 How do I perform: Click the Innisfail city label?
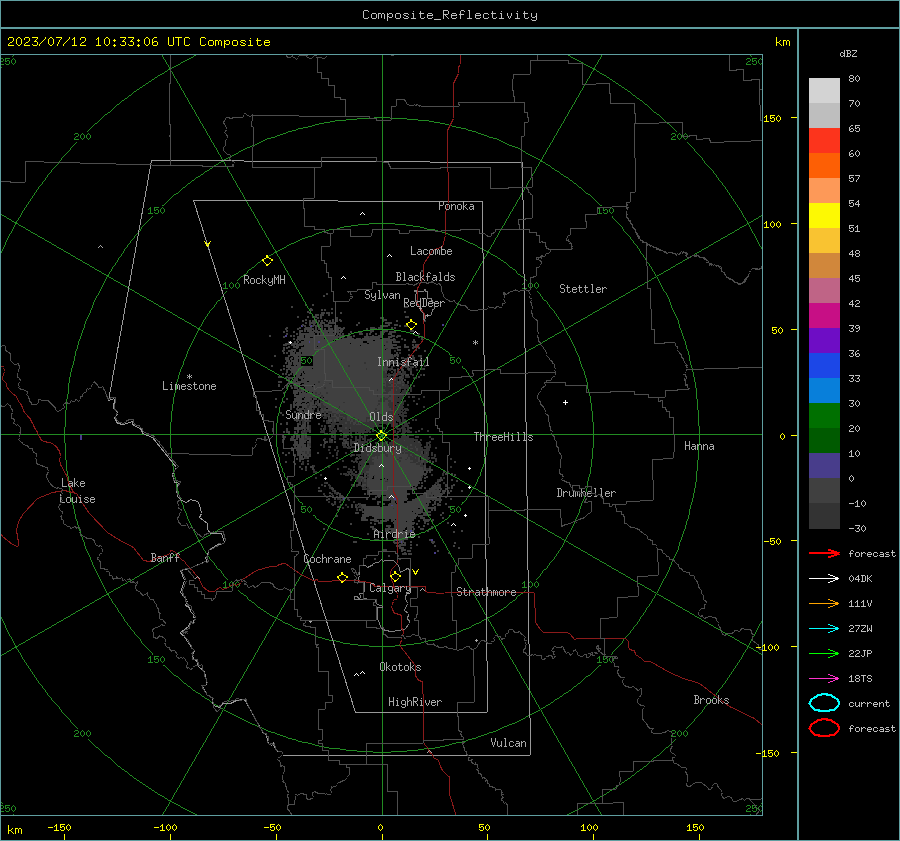pyautogui.click(x=403, y=362)
